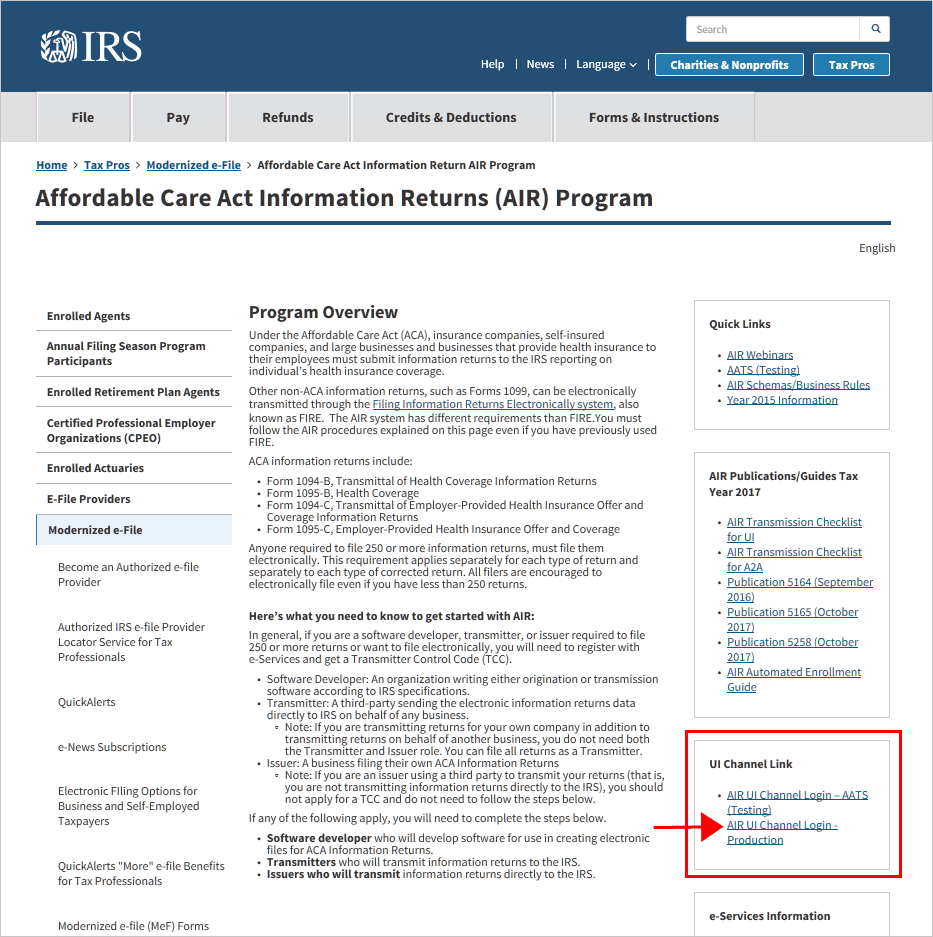The width and height of the screenshot is (933, 937).
Task: Open Filing Information Returns Electronically system link
Action: (492, 404)
